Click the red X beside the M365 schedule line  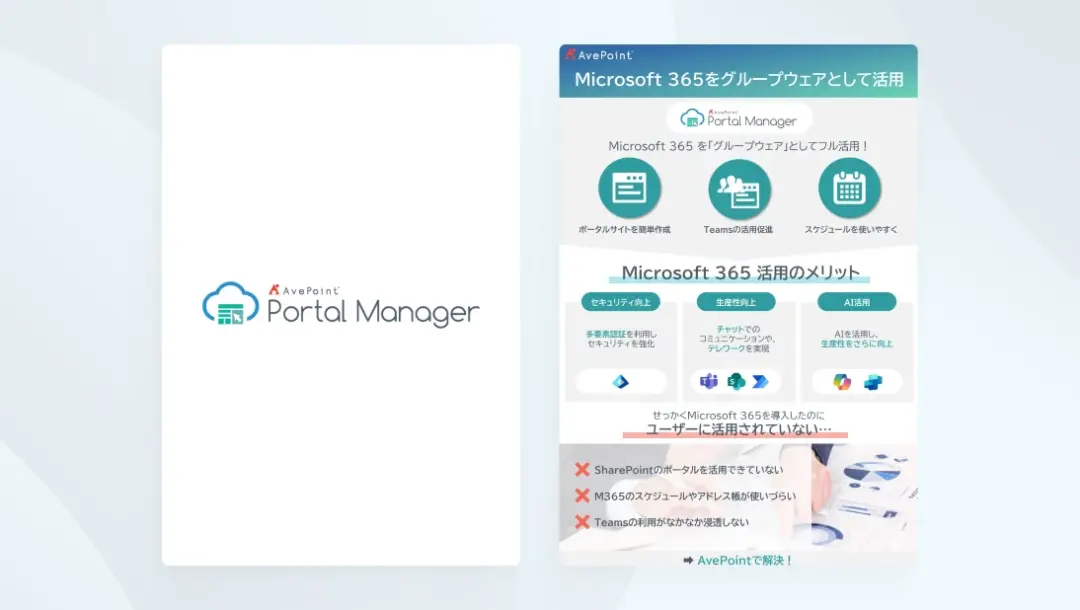[x=582, y=496]
